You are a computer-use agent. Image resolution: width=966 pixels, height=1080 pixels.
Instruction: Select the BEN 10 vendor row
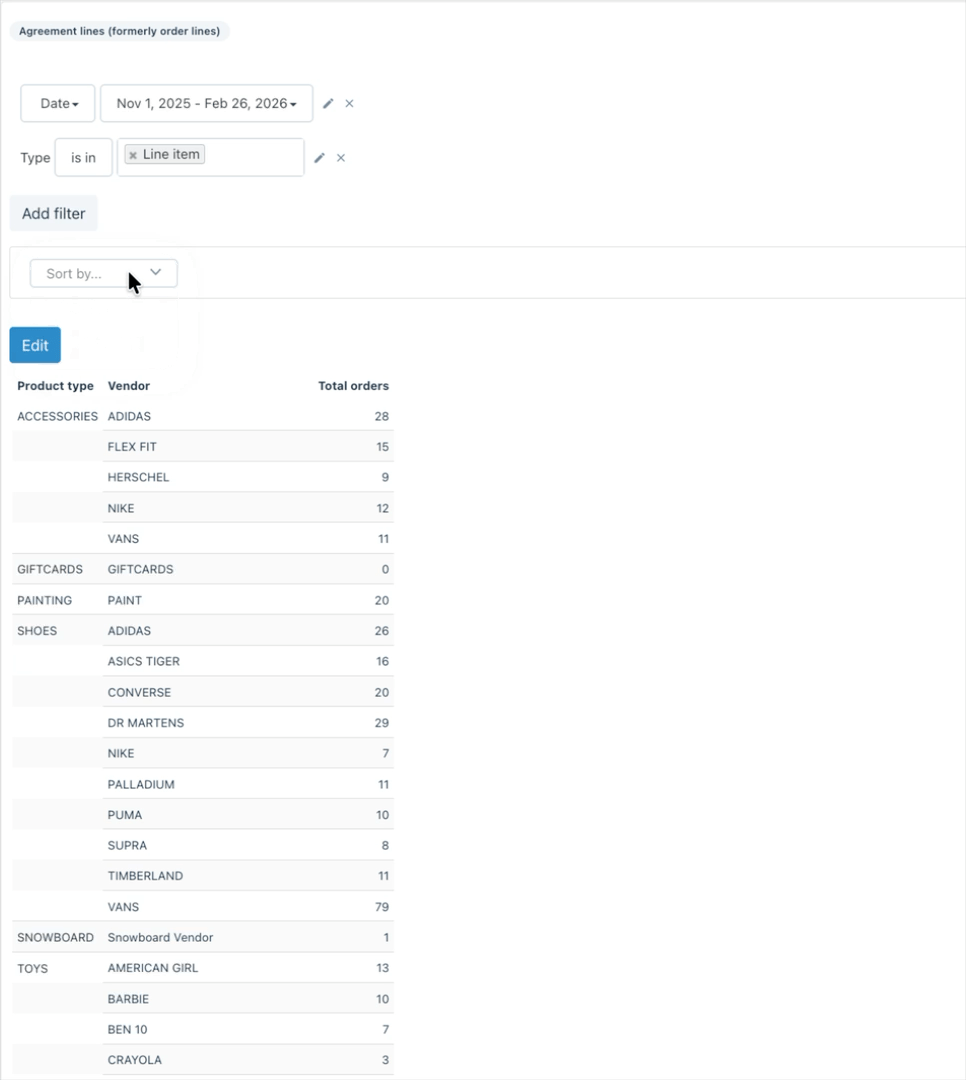coord(248,1029)
